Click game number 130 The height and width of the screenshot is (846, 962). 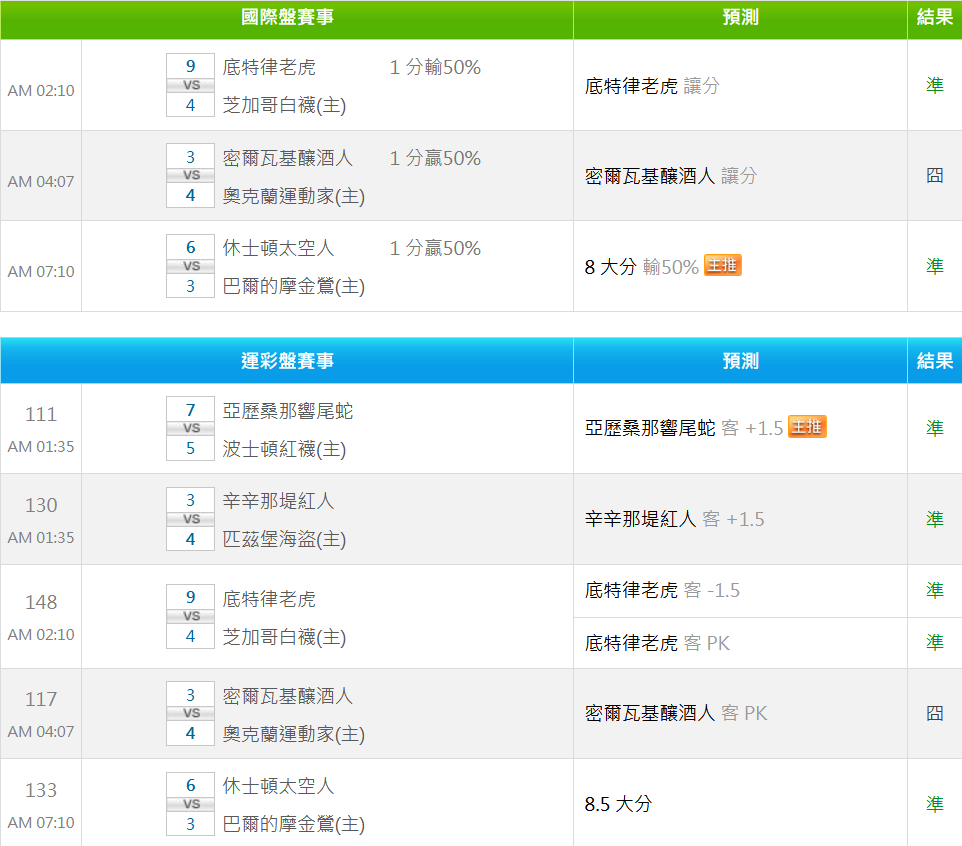40,505
